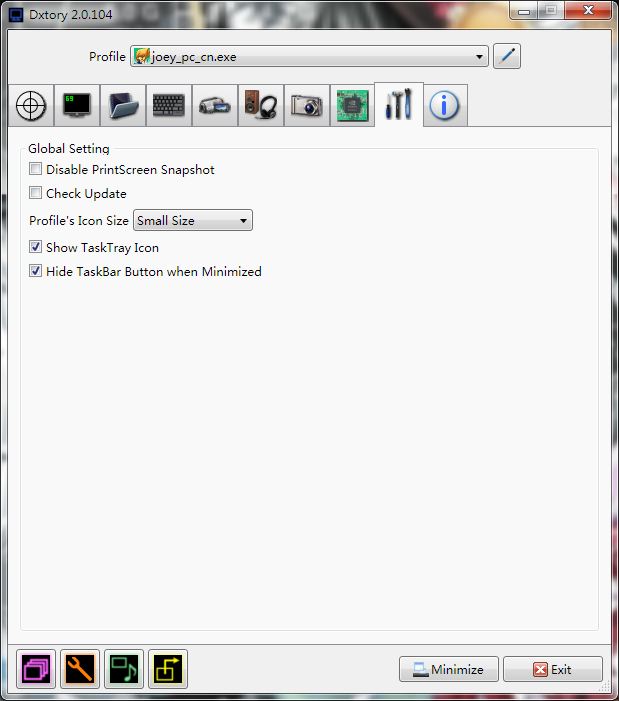Viewport: 619px width, 701px height.
Task: Open the keyboard hotkey tab
Action: click(x=169, y=106)
